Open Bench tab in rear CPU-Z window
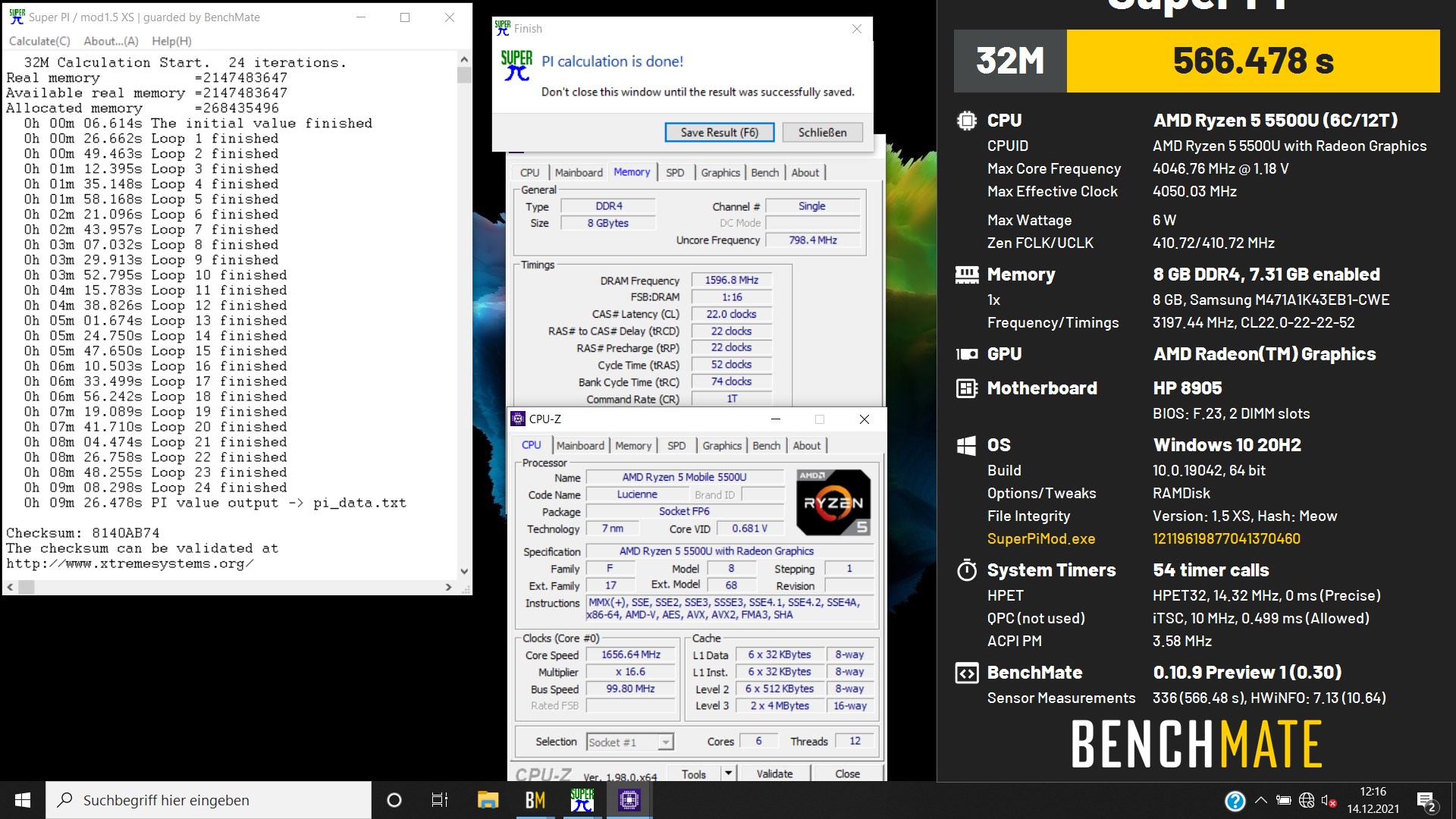The image size is (1456, 819). point(765,173)
